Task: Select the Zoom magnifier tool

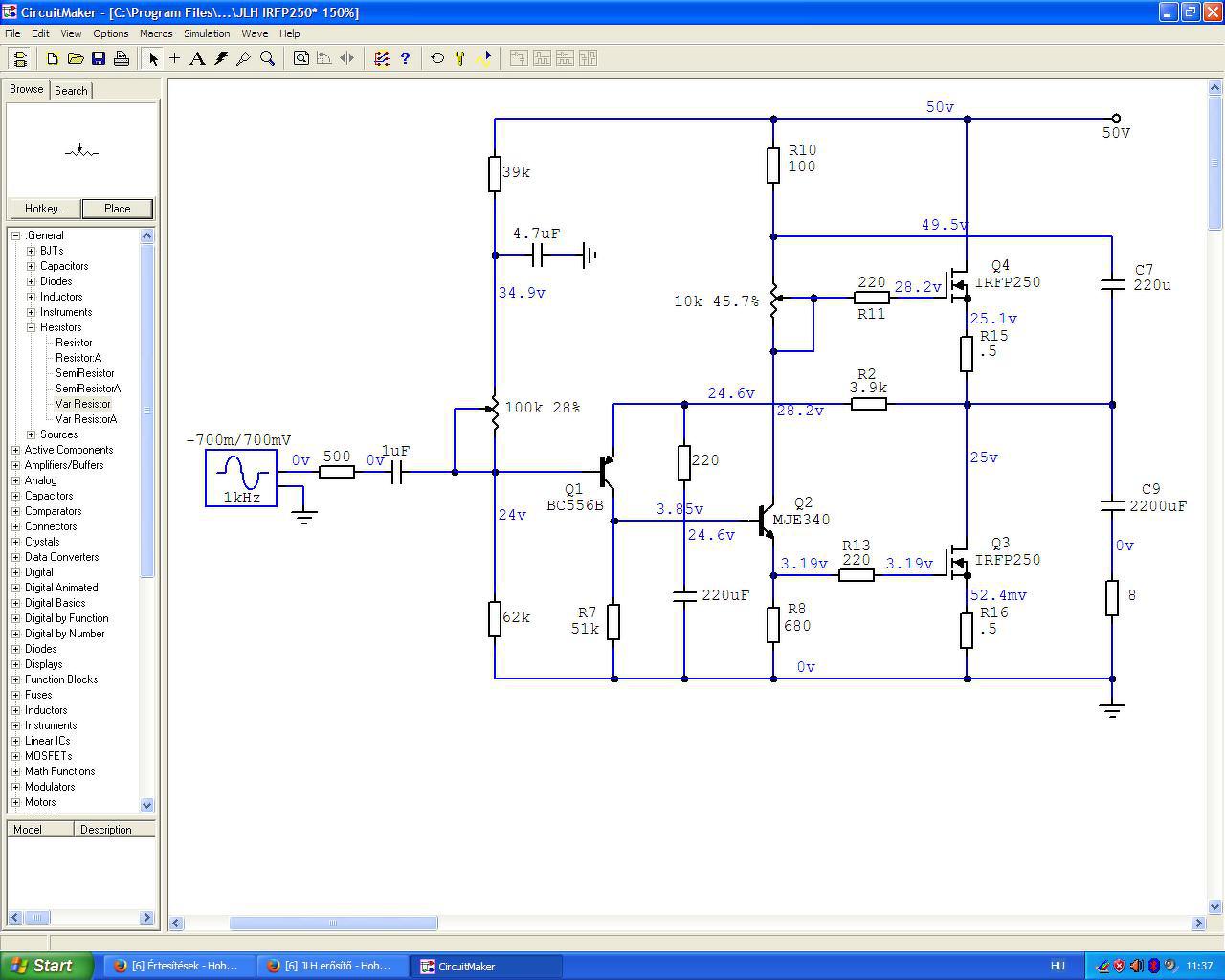Action: 268,58
